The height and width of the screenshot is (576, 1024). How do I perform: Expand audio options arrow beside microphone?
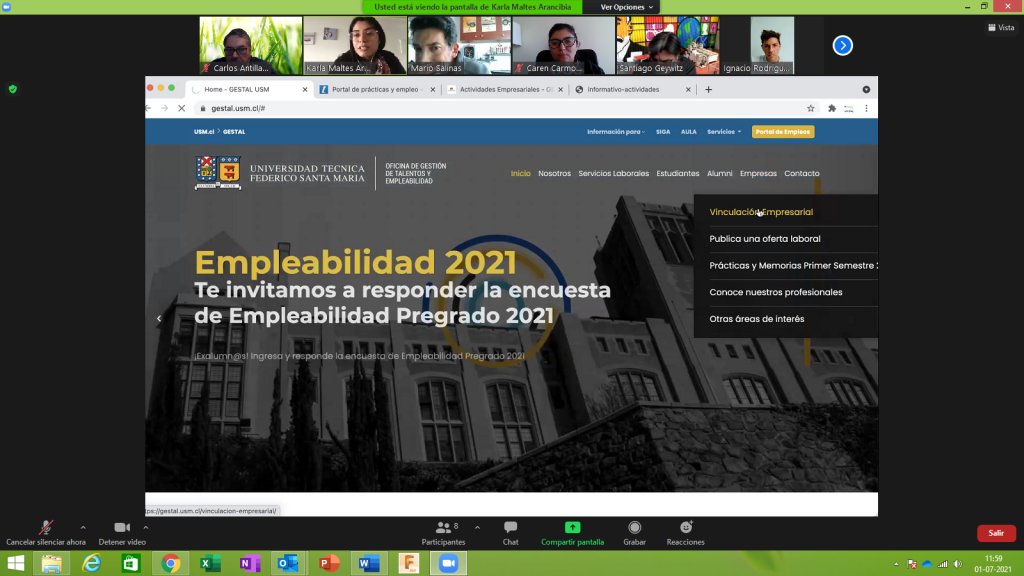82,527
